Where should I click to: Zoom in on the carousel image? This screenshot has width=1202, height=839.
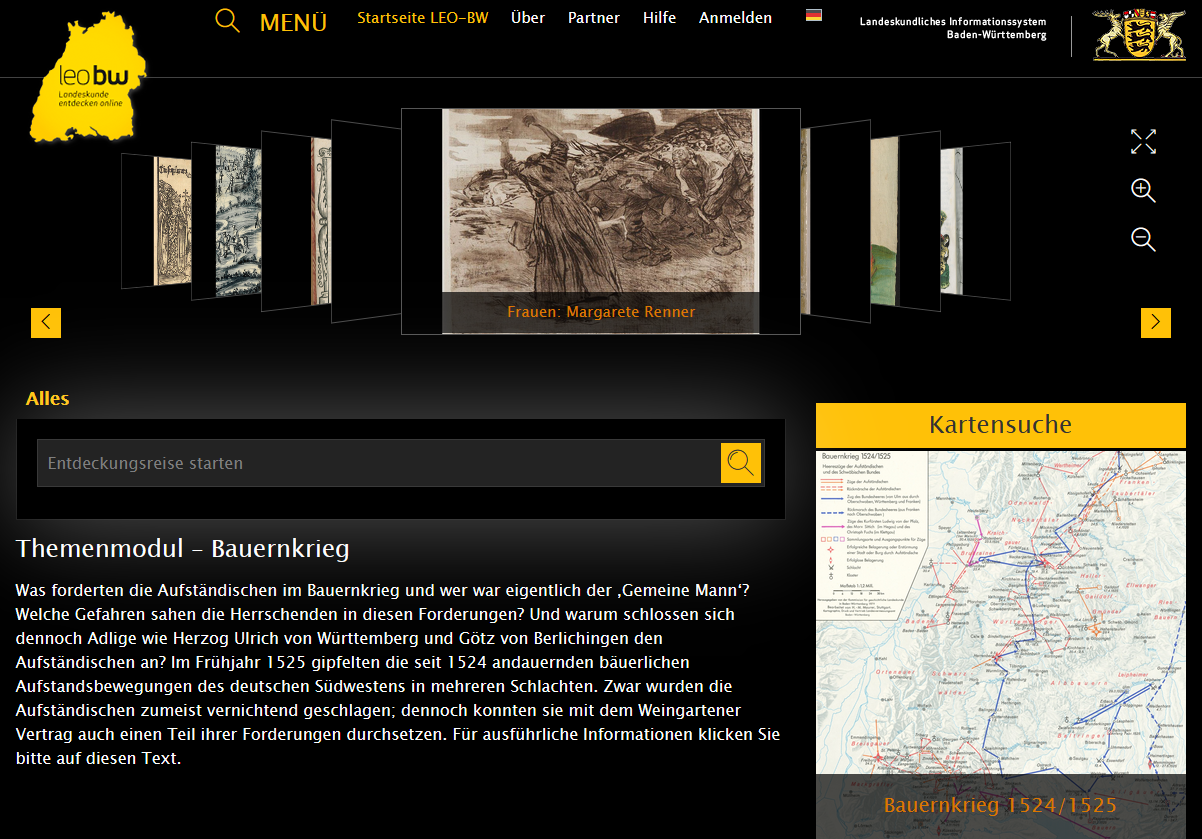[x=1143, y=190]
